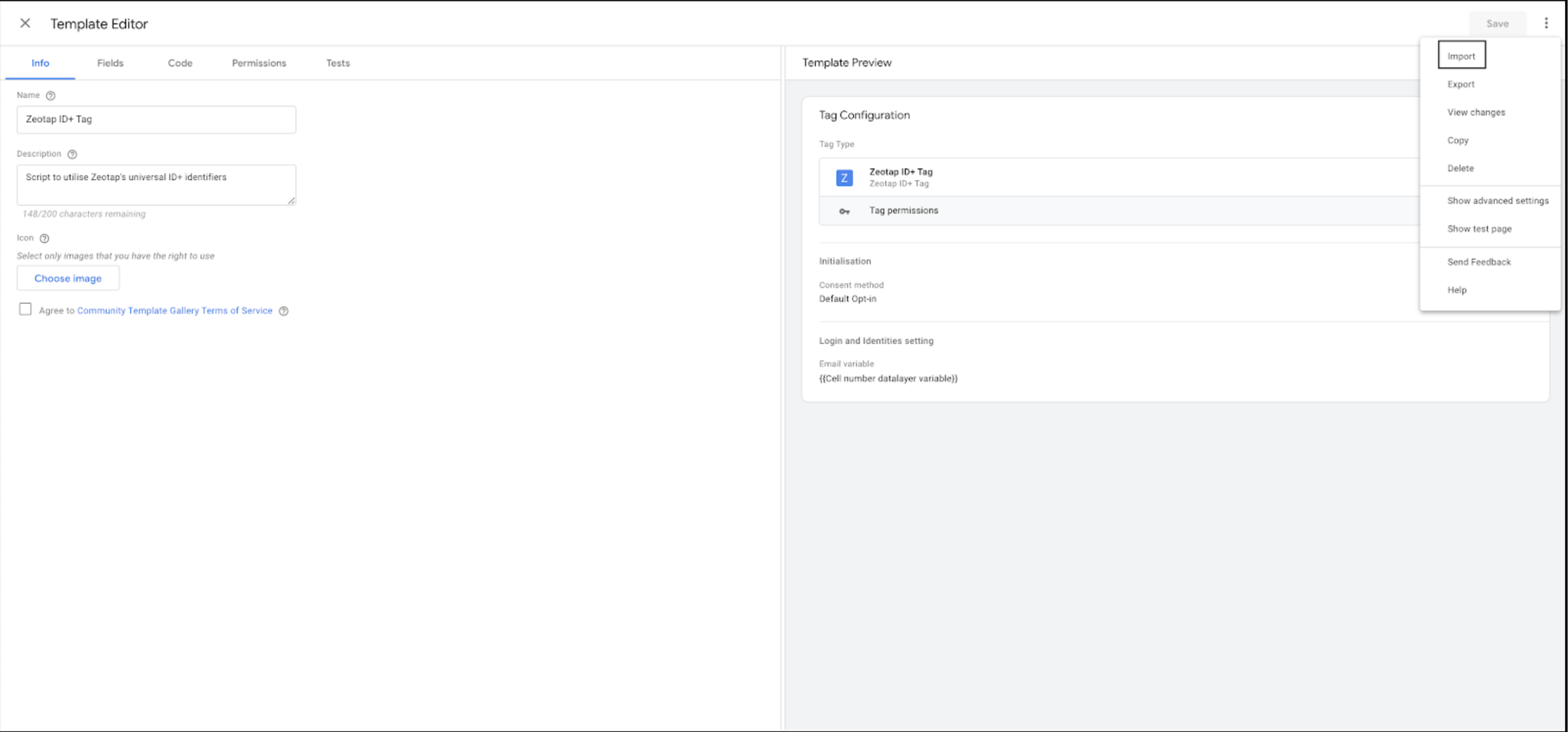1568x732 pixels.
Task: Click the key icon for Tag permissions
Action: point(845,211)
